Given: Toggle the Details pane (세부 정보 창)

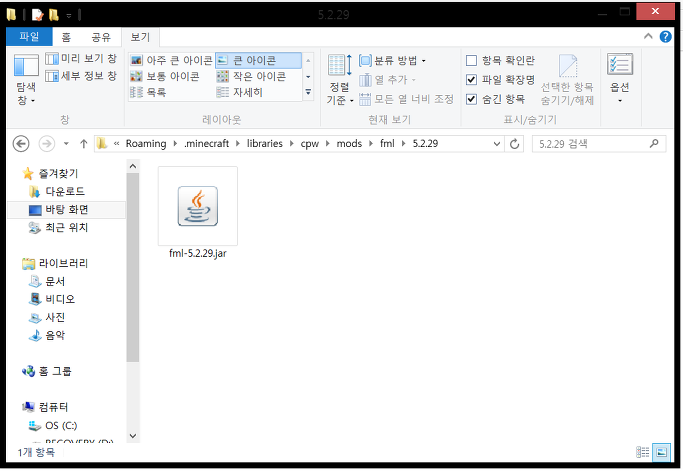Looking at the screenshot, I should coord(81,76).
